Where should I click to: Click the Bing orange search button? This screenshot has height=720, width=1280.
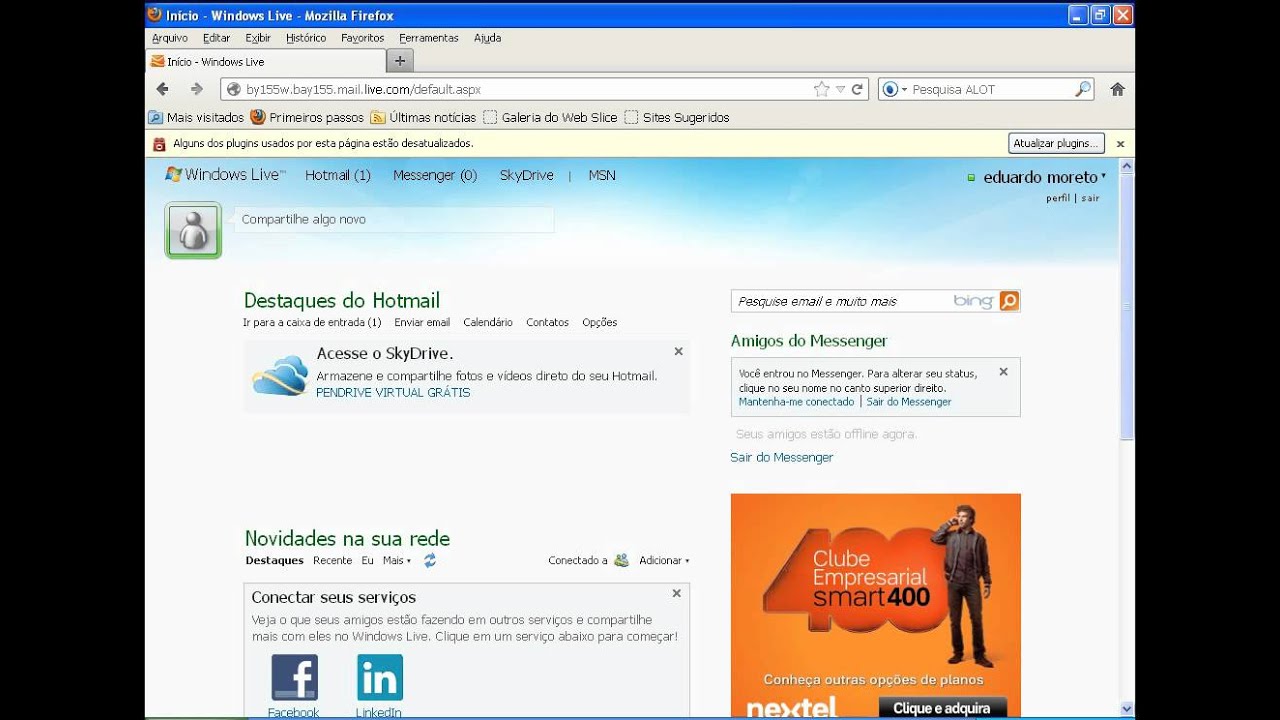(x=1009, y=301)
